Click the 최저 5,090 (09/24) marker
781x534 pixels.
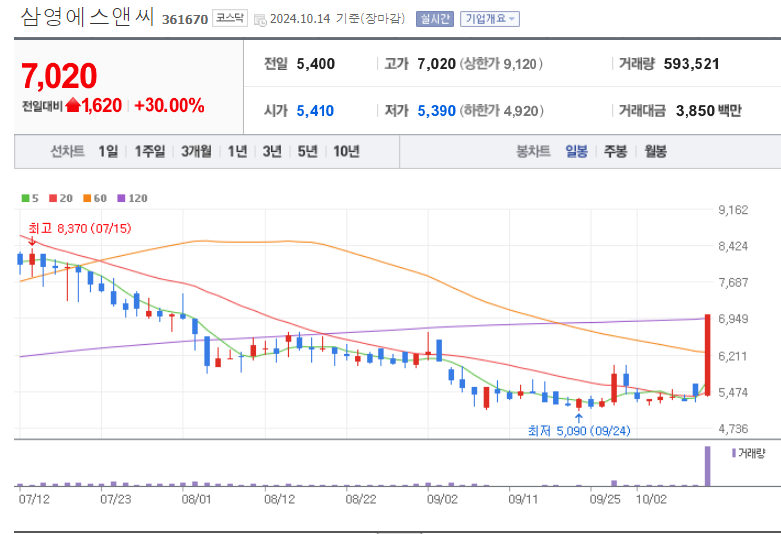579,430
